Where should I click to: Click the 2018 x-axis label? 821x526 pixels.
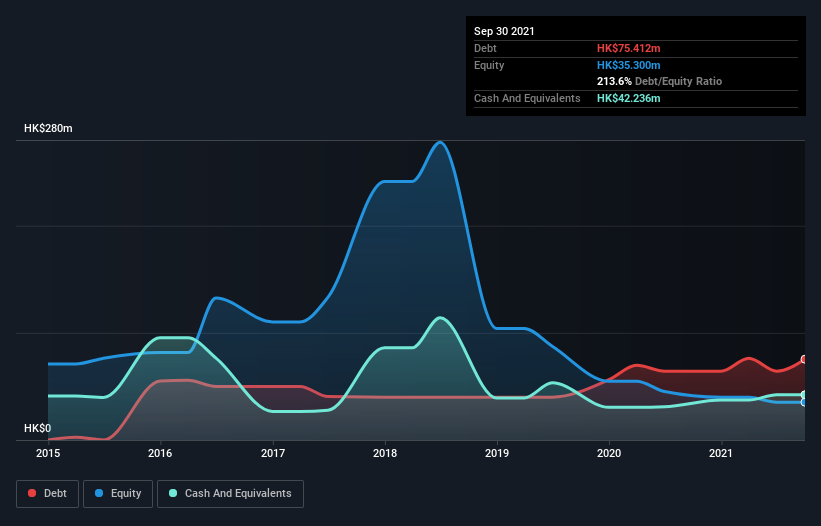[385, 453]
